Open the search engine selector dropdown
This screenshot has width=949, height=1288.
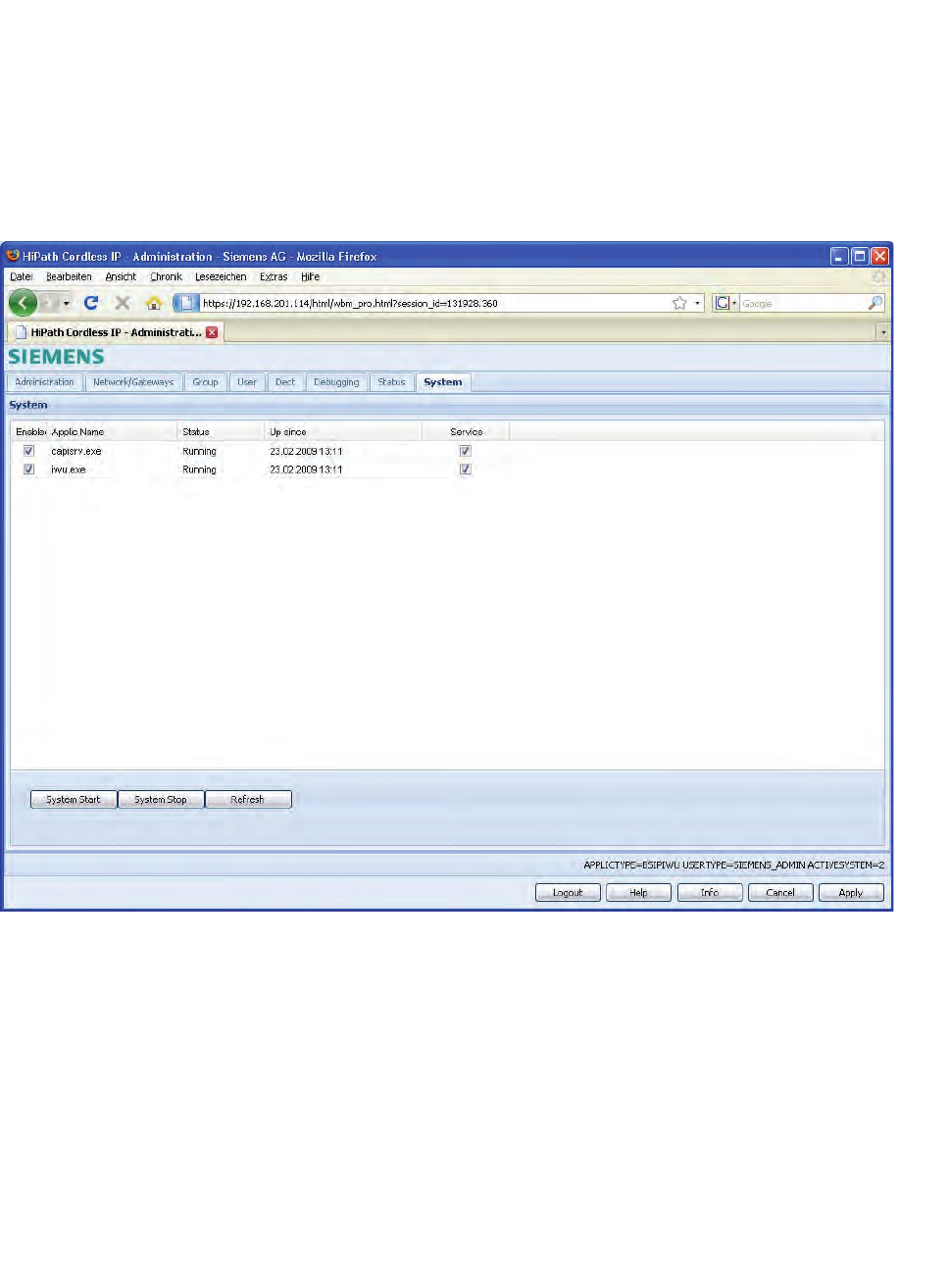pyautogui.click(x=724, y=303)
